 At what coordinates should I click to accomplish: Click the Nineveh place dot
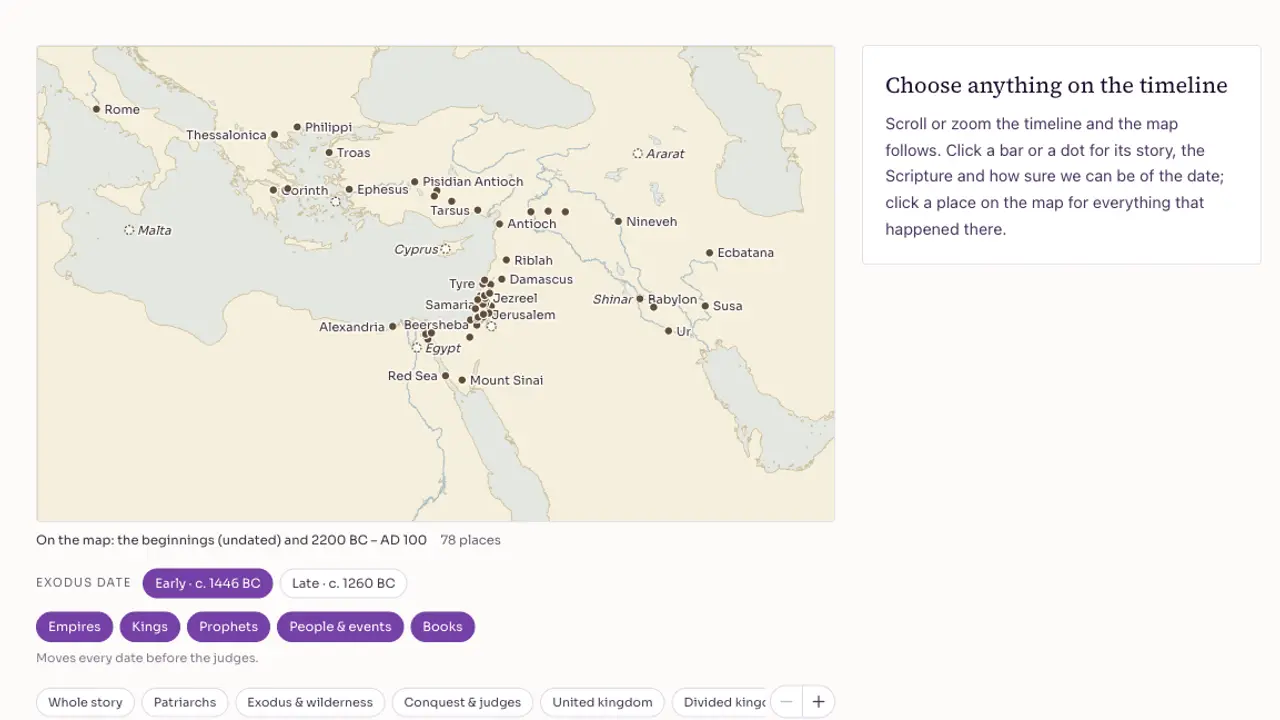pyautogui.click(x=618, y=221)
